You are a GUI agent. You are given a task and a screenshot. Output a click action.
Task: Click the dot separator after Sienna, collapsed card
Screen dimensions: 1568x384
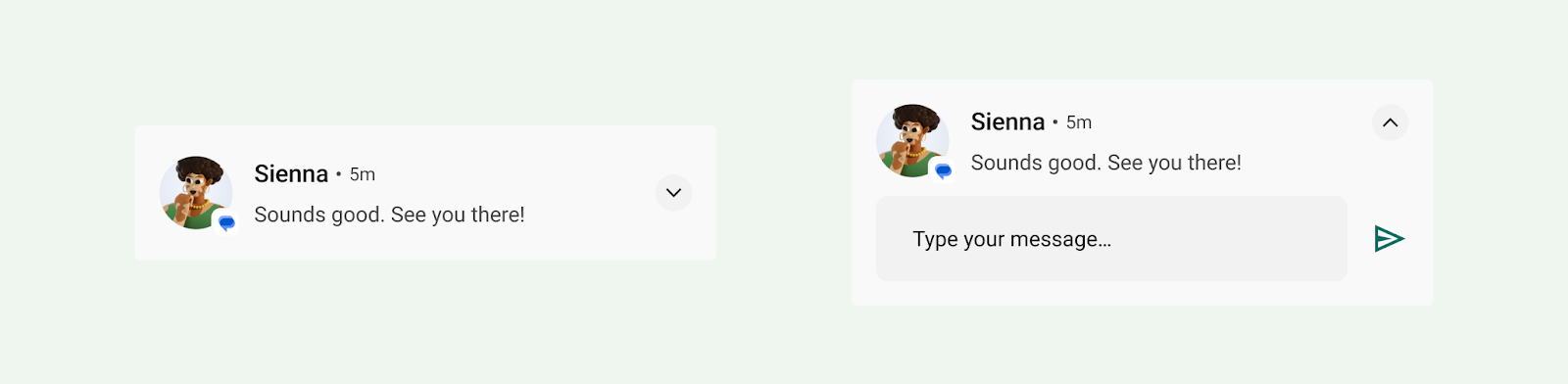(338, 174)
